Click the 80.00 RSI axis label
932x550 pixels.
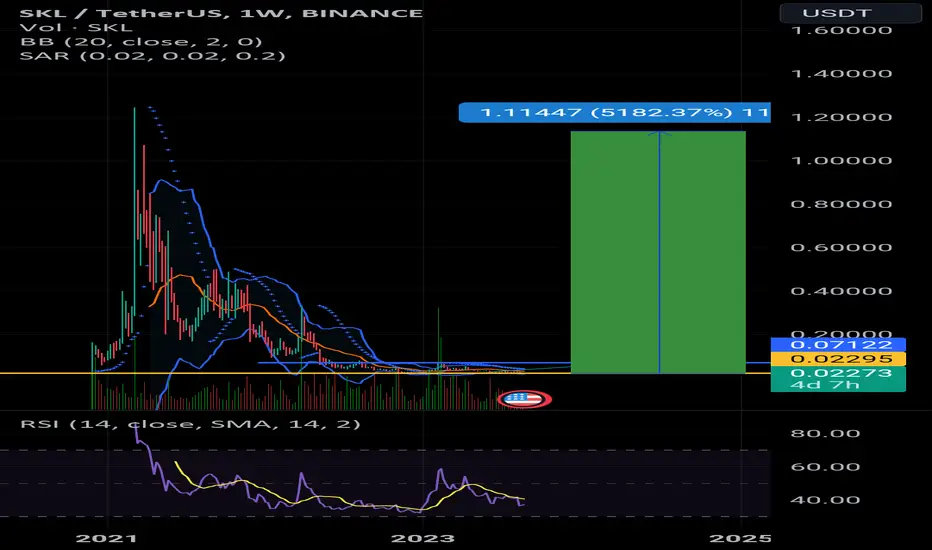click(x=826, y=433)
